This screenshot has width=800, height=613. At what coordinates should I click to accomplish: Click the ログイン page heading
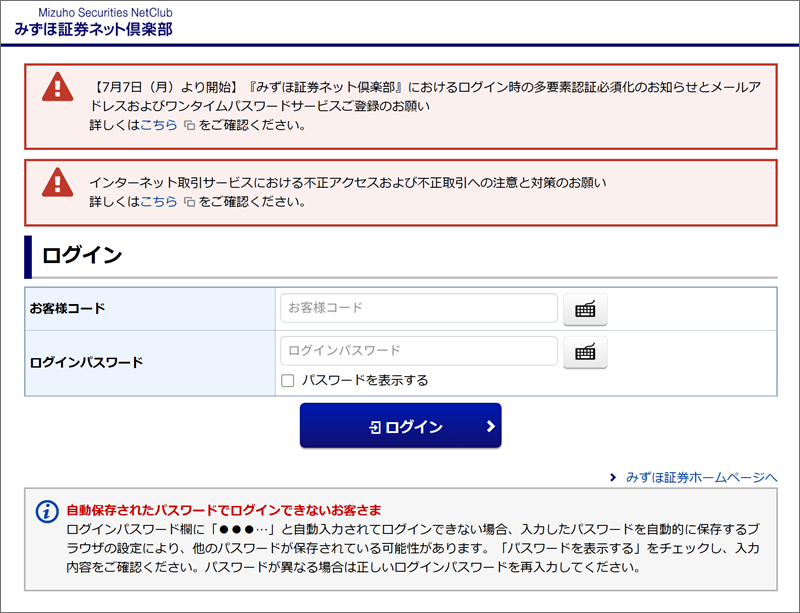point(82,255)
